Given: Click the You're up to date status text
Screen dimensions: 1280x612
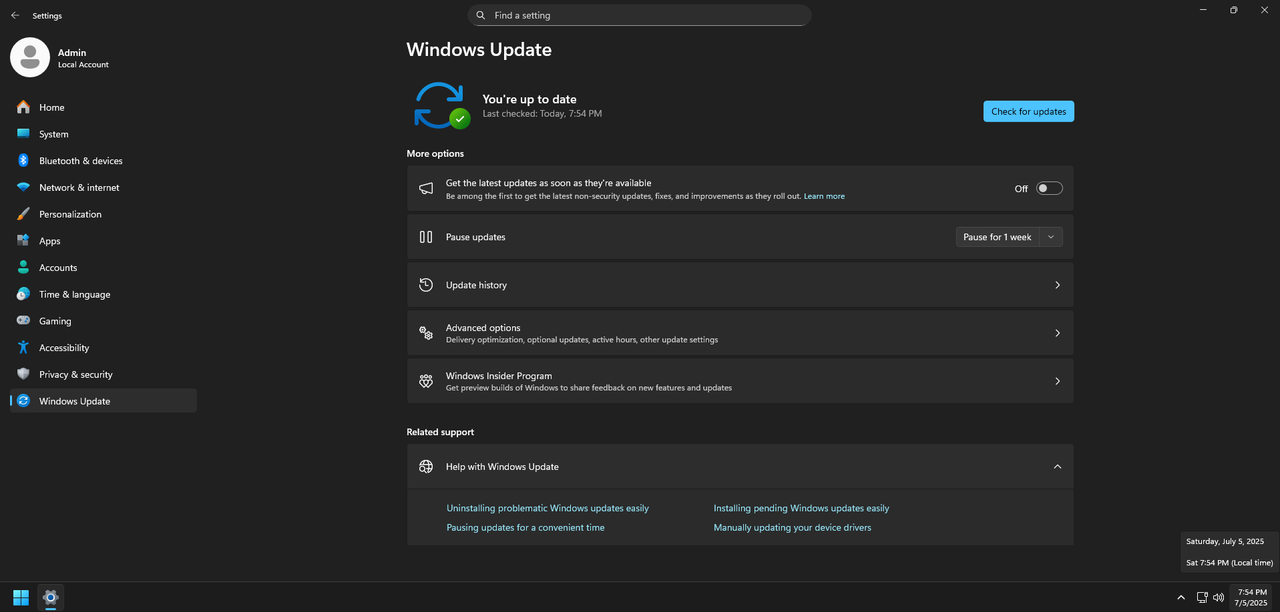Looking at the screenshot, I should pyautogui.click(x=529, y=99).
